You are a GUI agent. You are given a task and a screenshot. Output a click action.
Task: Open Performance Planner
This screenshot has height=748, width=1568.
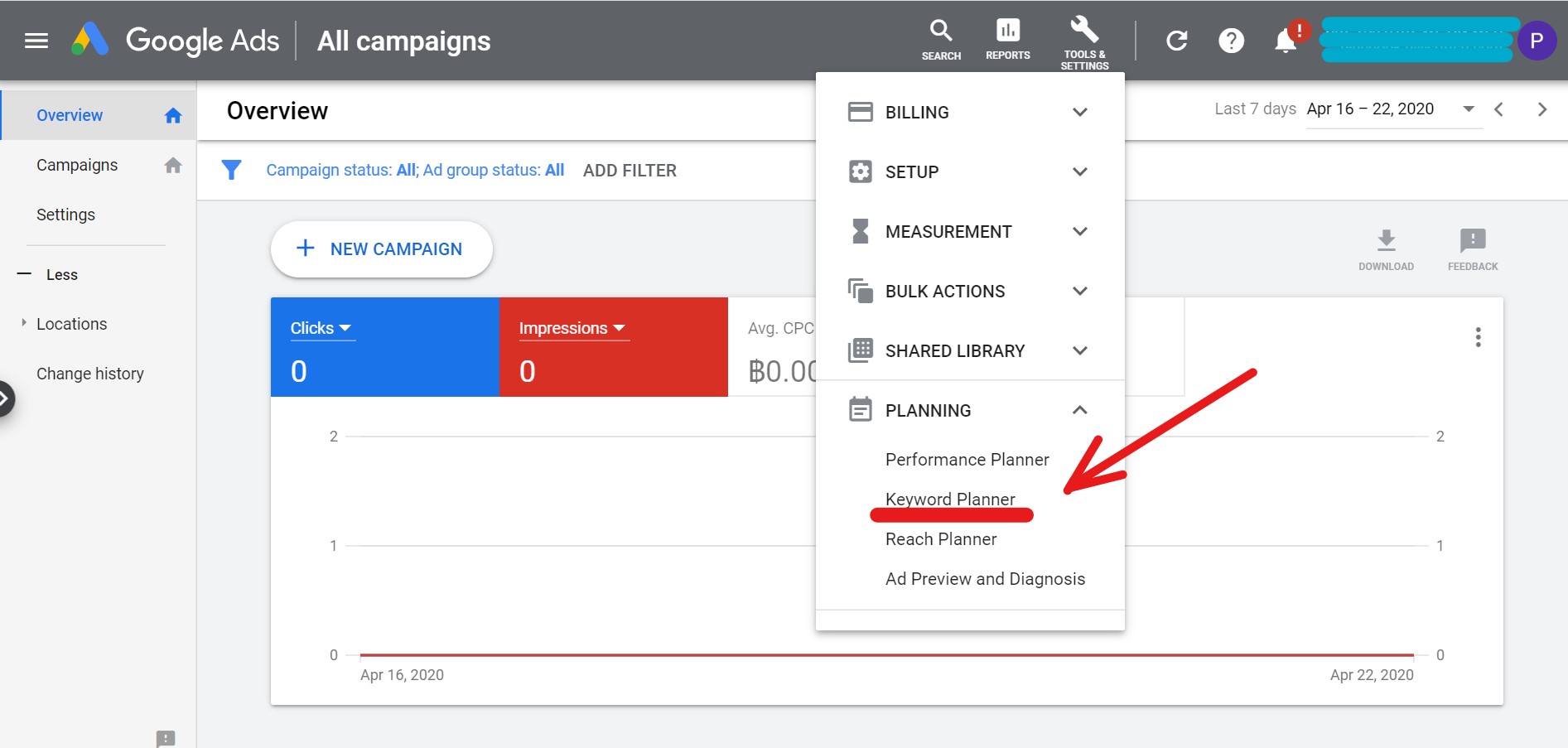point(966,459)
